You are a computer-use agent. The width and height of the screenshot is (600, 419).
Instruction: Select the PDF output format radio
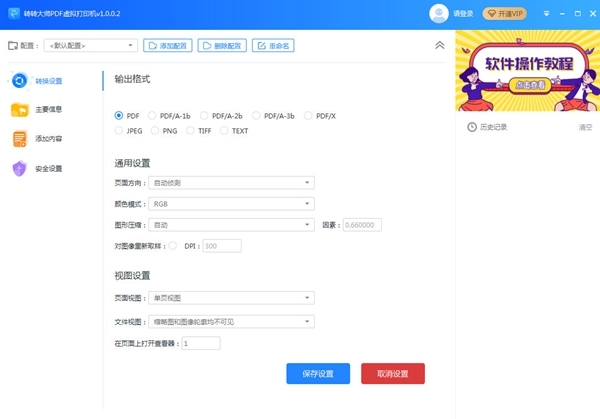coord(119,116)
